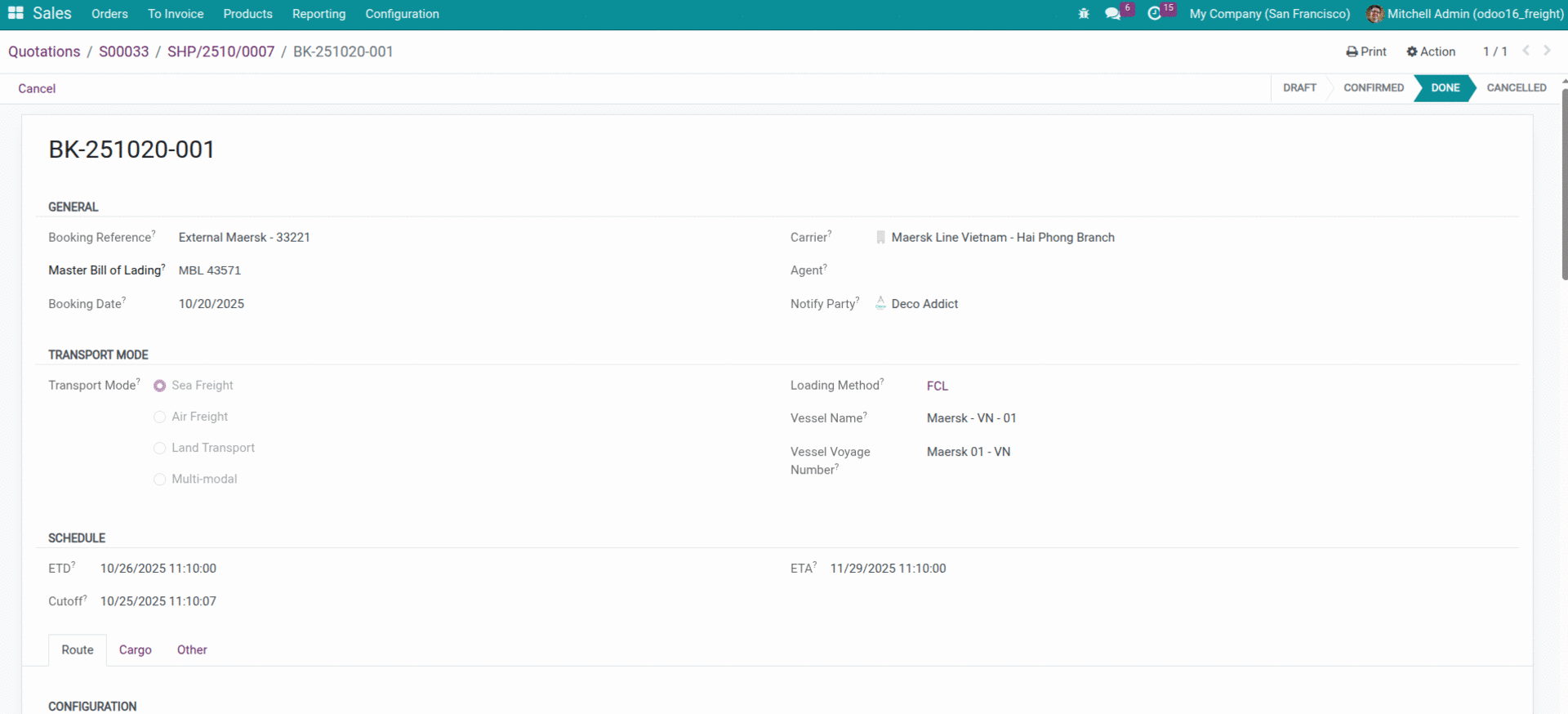Choose the Land Transport radio option

(160, 448)
